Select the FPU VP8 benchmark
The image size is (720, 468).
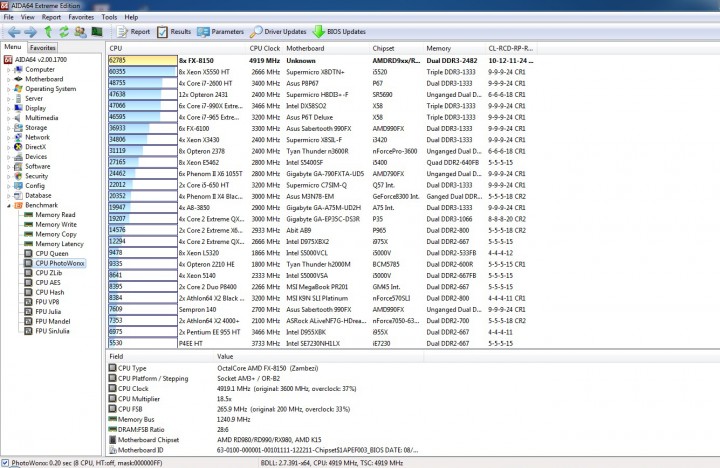coord(47,302)
